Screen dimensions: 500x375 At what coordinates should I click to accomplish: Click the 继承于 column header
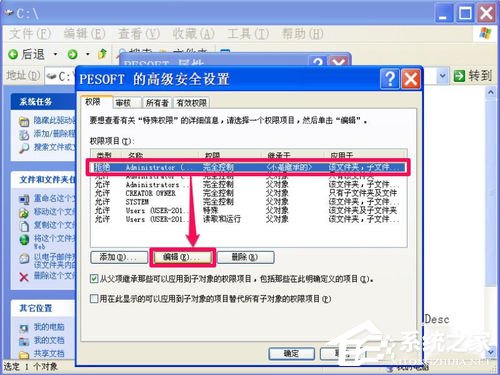point(293,154)
